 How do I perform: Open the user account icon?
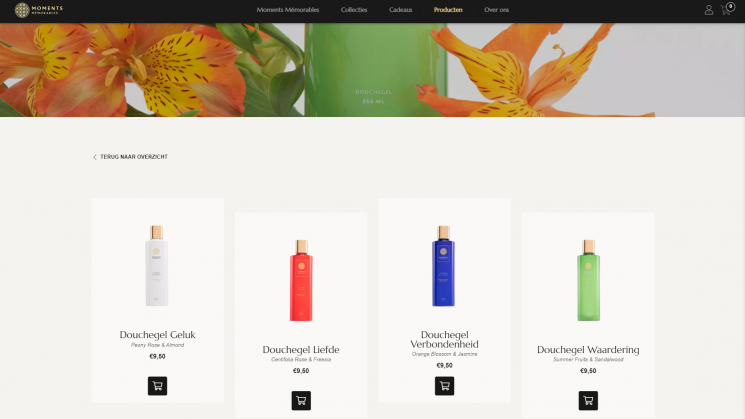[708, 10]
